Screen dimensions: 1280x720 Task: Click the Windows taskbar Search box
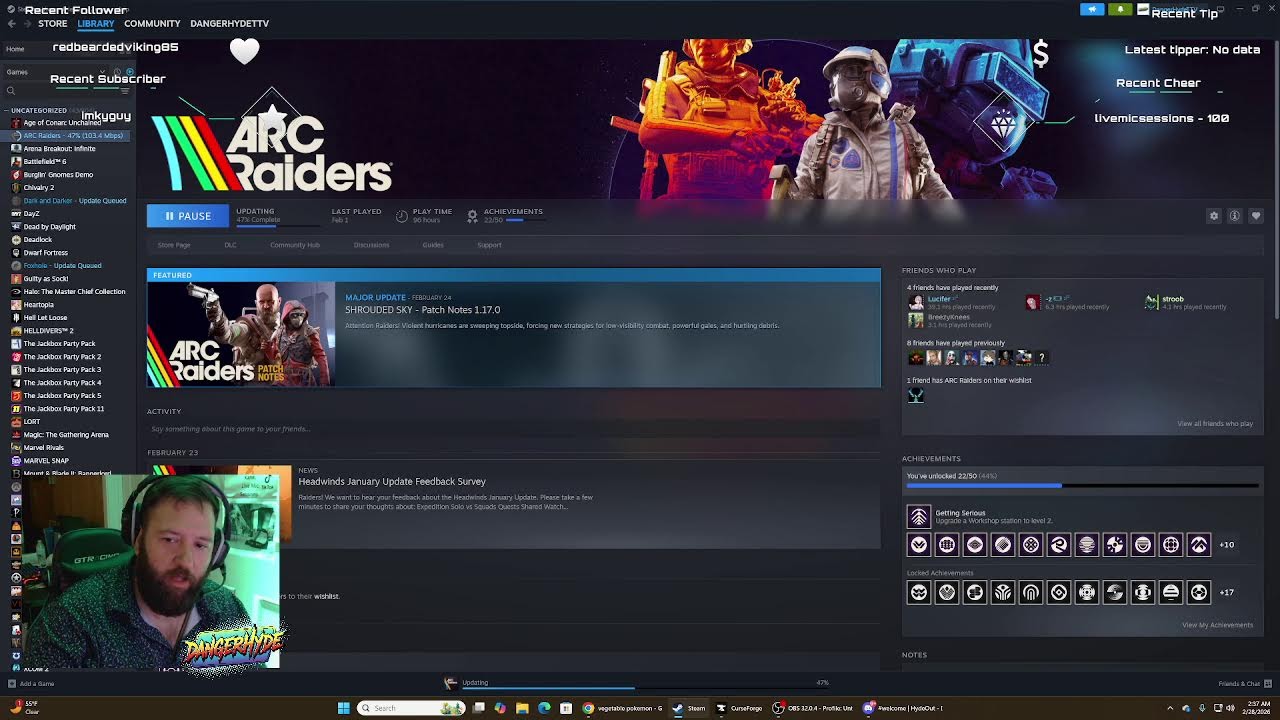(412, 708)
